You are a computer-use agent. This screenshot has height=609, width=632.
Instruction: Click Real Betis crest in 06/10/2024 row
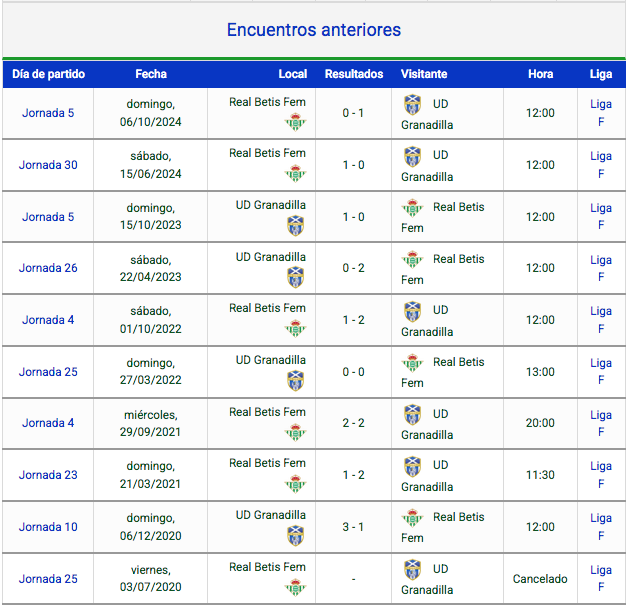pos(297,123)
